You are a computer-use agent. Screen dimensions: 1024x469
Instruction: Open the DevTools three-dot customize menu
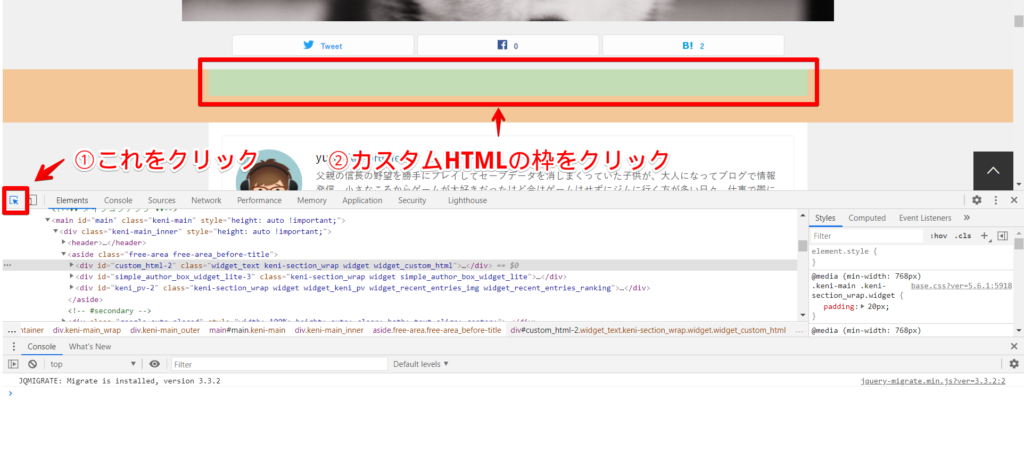996,200
